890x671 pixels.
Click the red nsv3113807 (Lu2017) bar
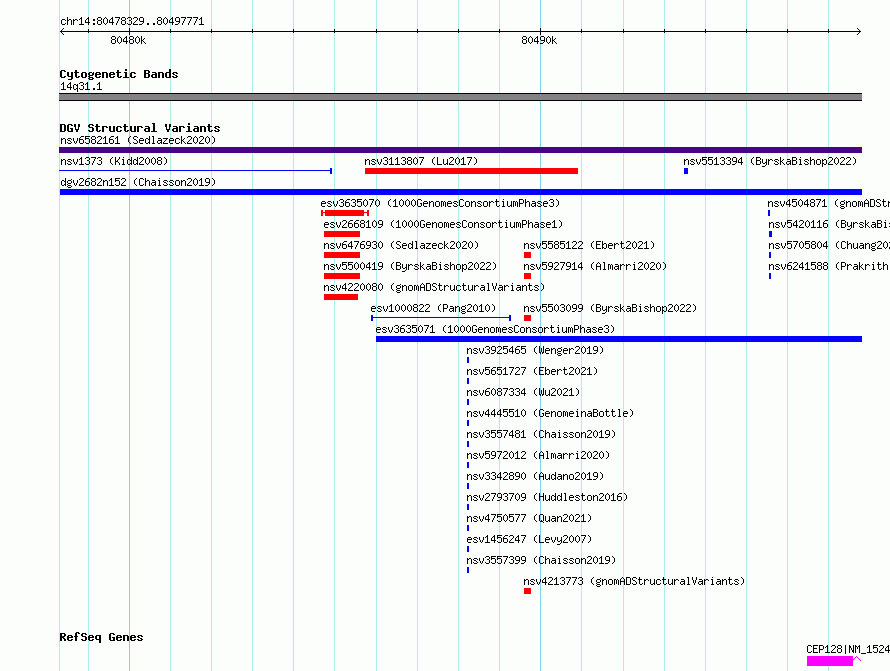pos(471,171)
